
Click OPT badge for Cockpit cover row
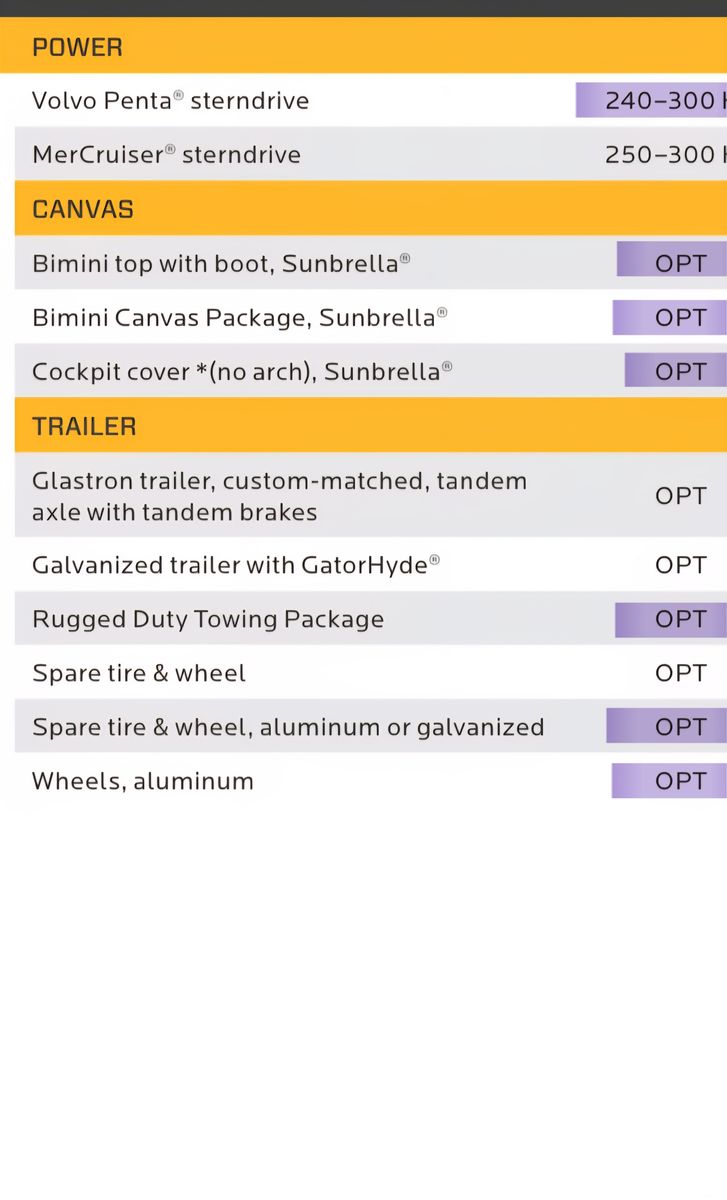coord(679,371)
